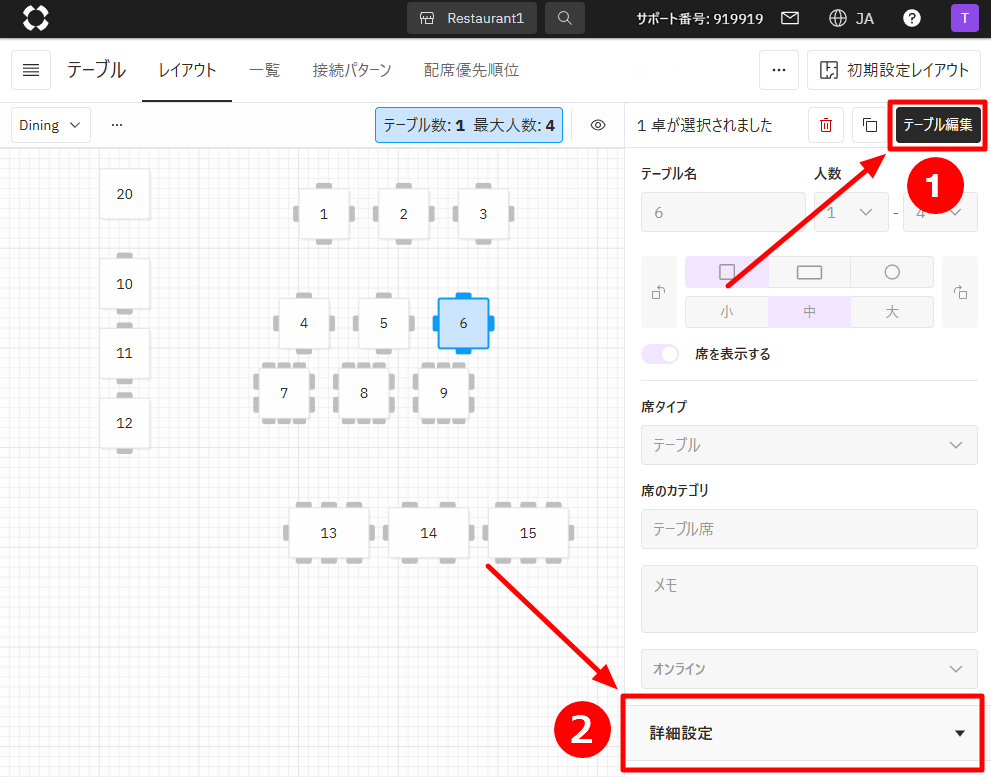Duplicate selected table with copy icon
The image size is (991, 777).
tap(870, 125)
